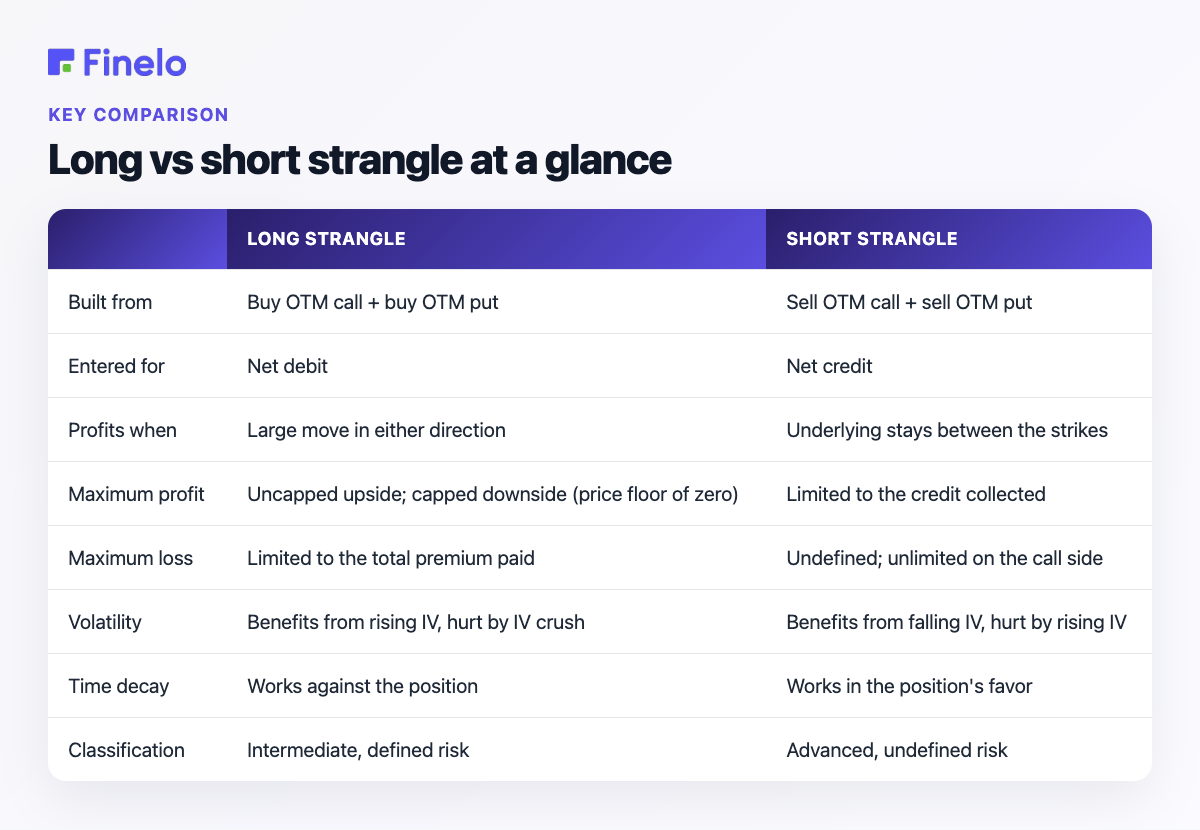
Task: Select the KEY COMPARISON label
Action: [x=138, y=114]
